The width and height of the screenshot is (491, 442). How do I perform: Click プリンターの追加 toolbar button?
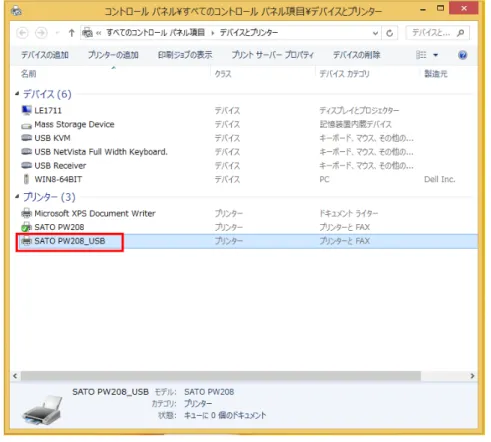[113, 55]
